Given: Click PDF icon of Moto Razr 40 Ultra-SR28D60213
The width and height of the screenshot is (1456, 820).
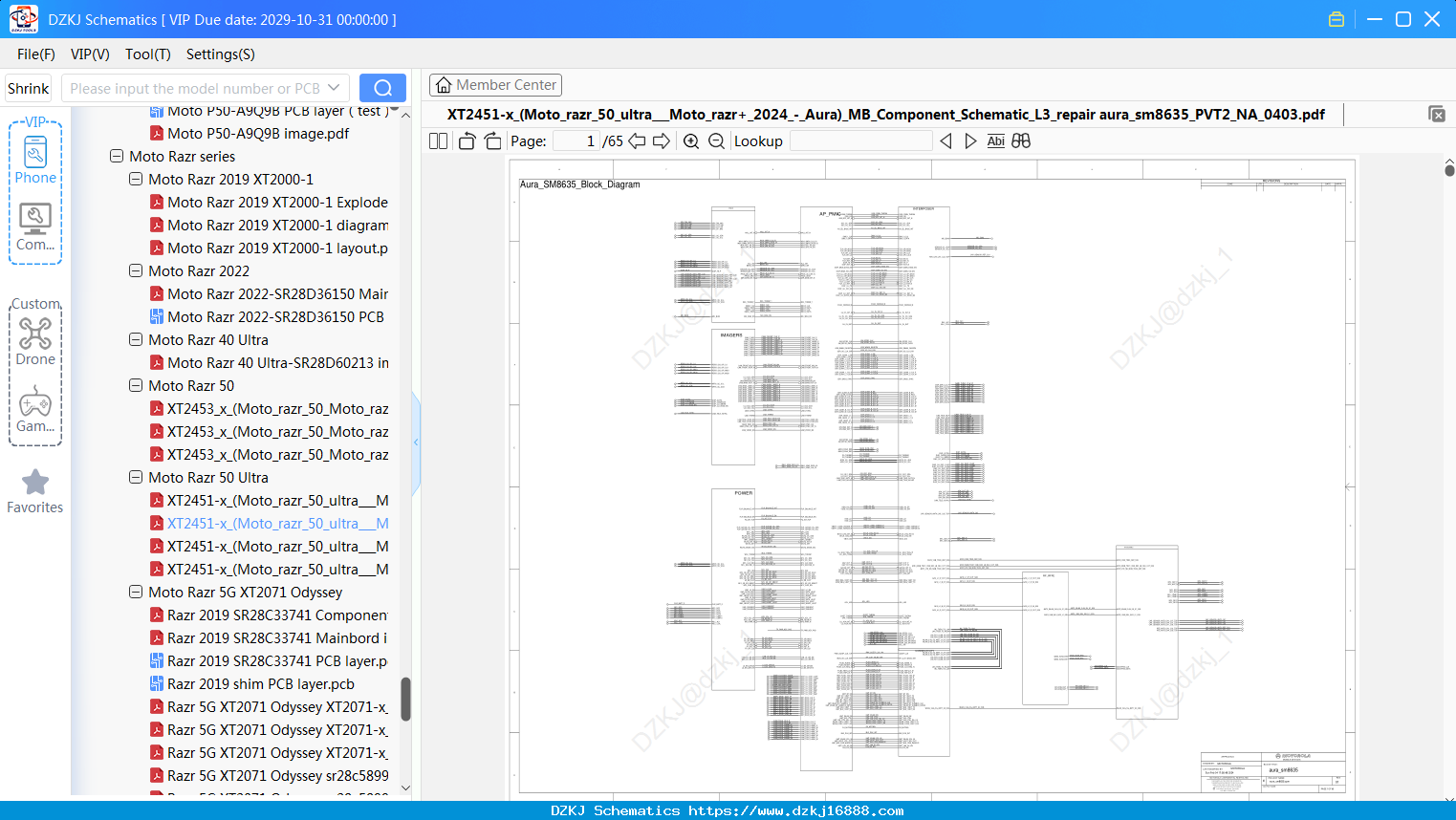Looking at the screenshot, I should click(x=157, y=363).
